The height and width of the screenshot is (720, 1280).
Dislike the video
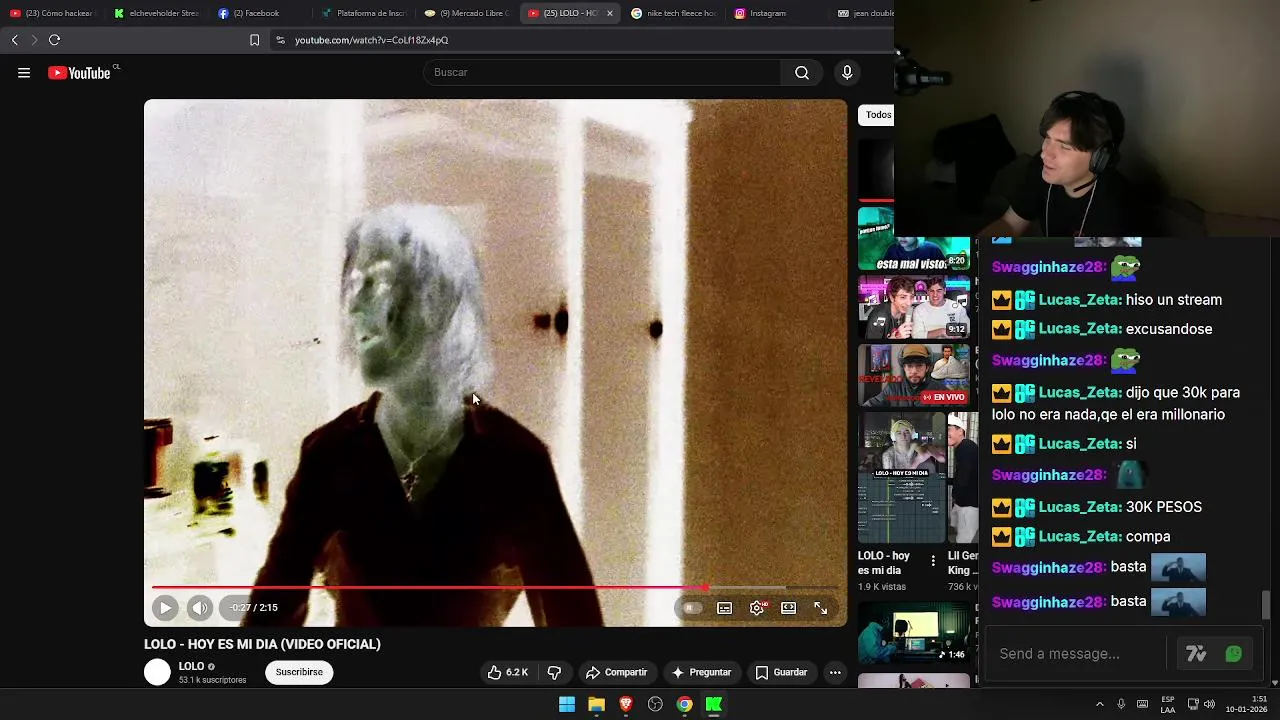tap(554, 672)
